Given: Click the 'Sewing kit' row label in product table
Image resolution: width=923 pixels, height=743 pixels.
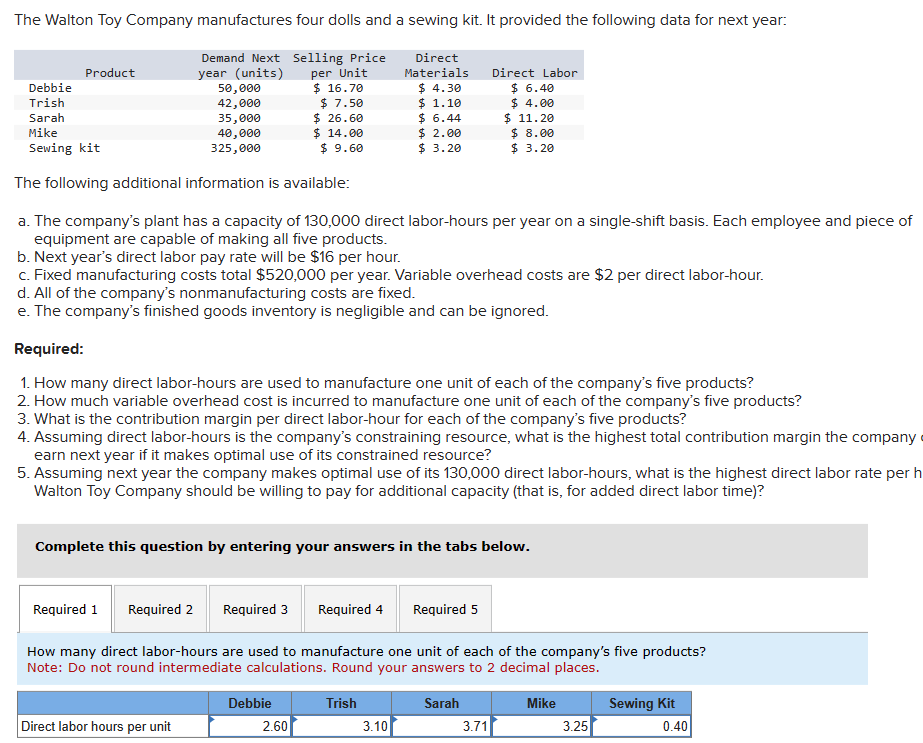Looking at the screenshot, I should (65, 148).
